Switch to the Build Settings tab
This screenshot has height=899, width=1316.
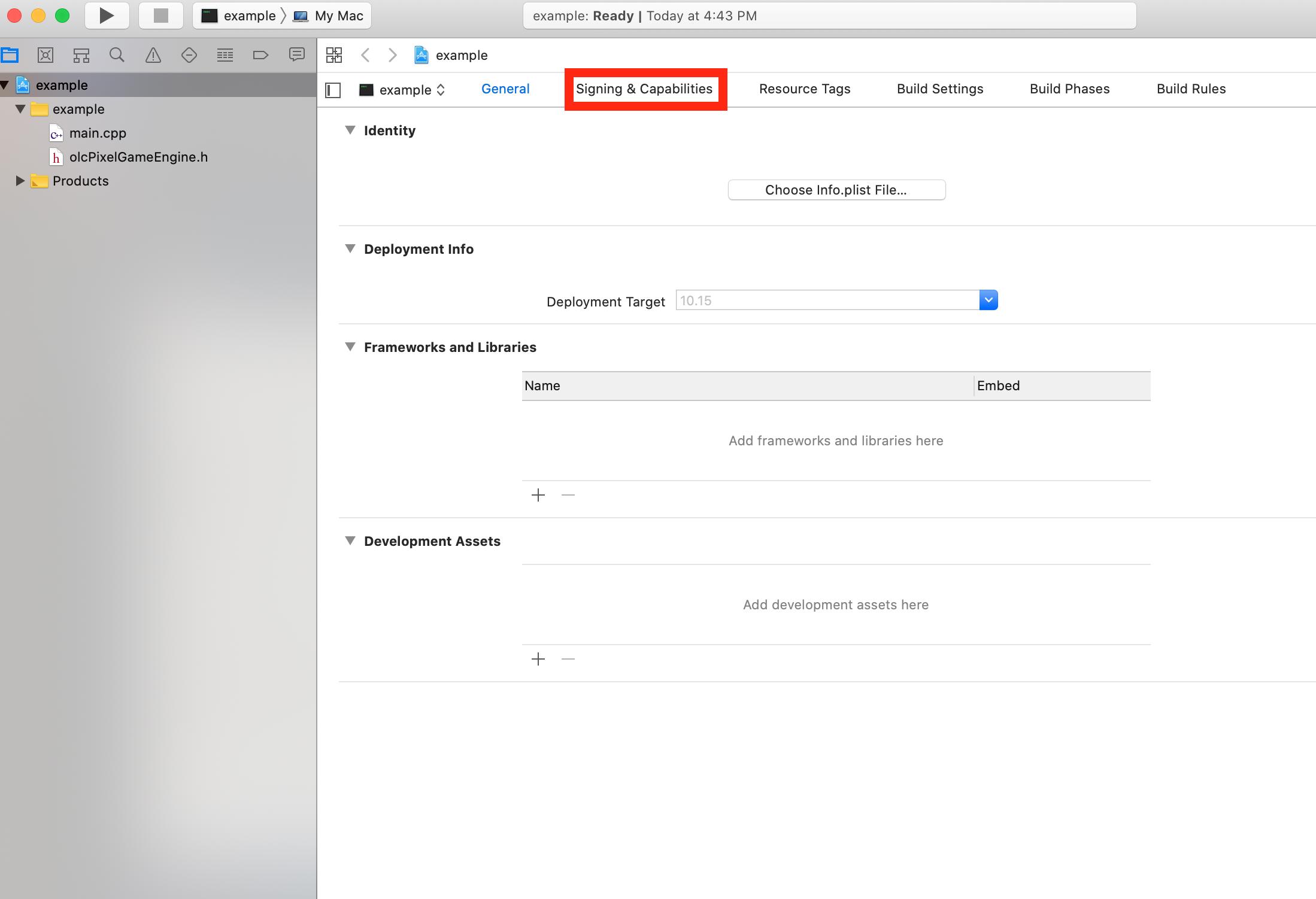click(x=939, y=89)
